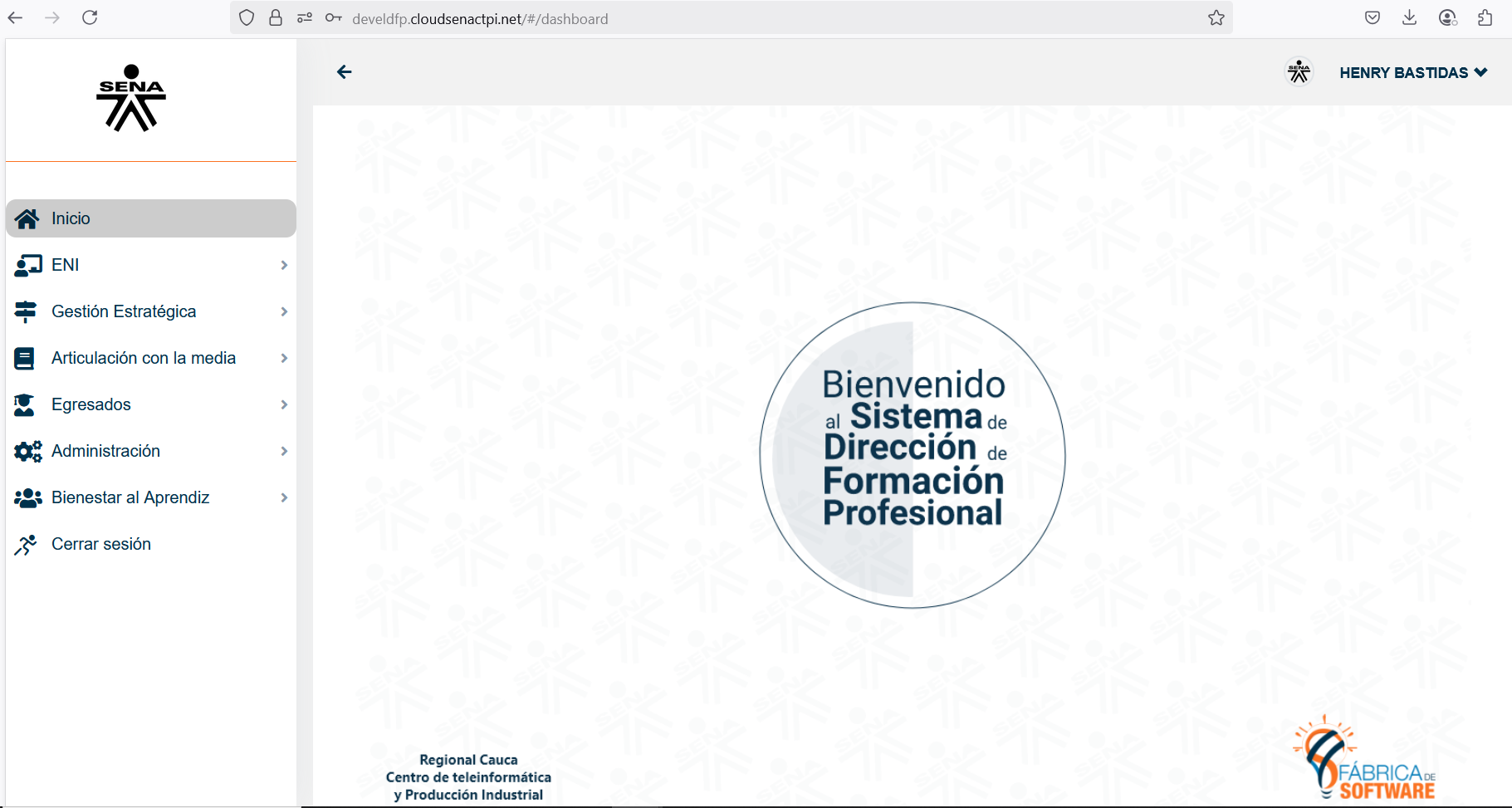Bookmark page with the star icon
This screenshot has width=1512, height=808.
[1216, 18]
